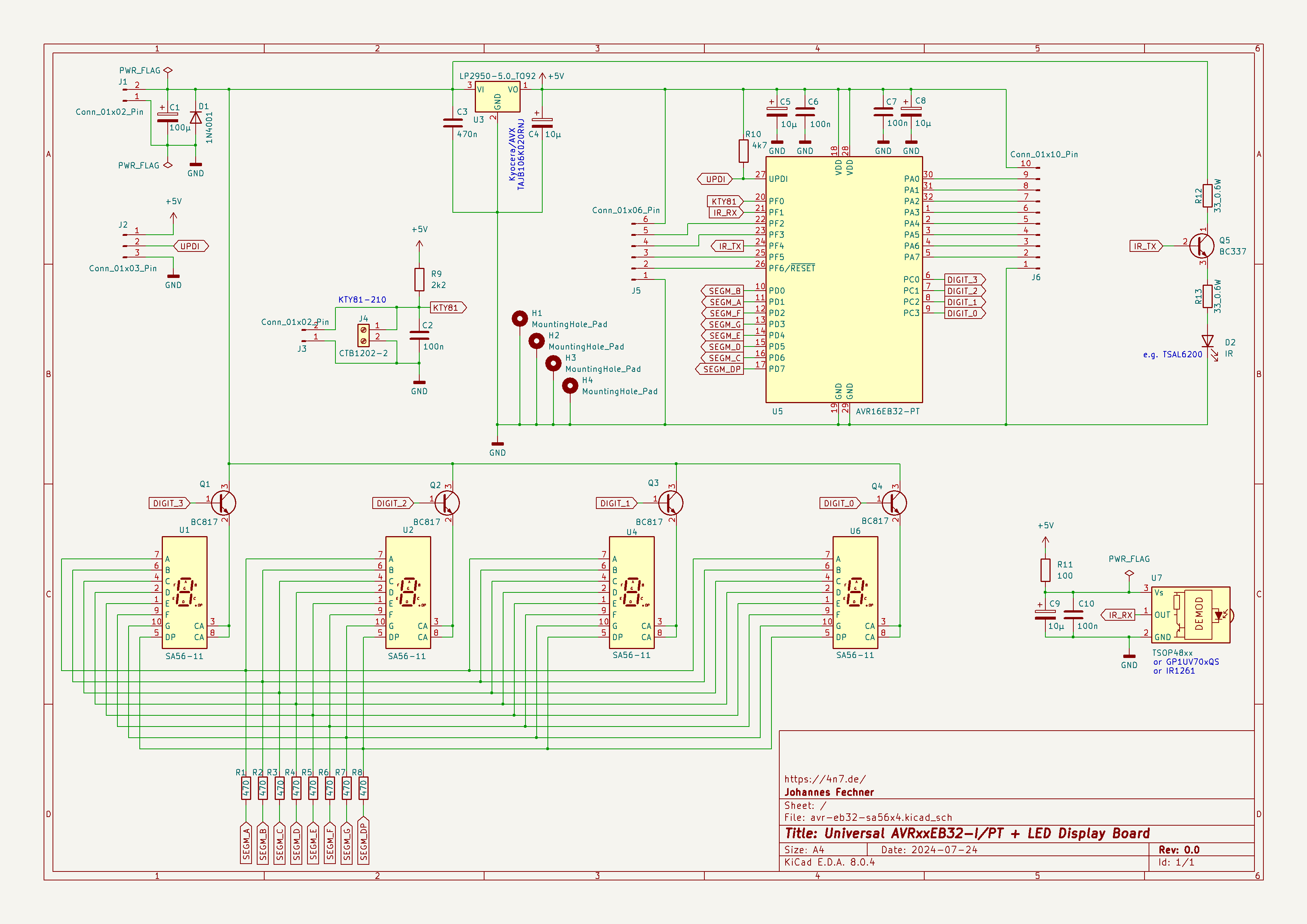
Task: Click the J2 Conn_01x03_Pin connector label
Action: tap(123, 269)
